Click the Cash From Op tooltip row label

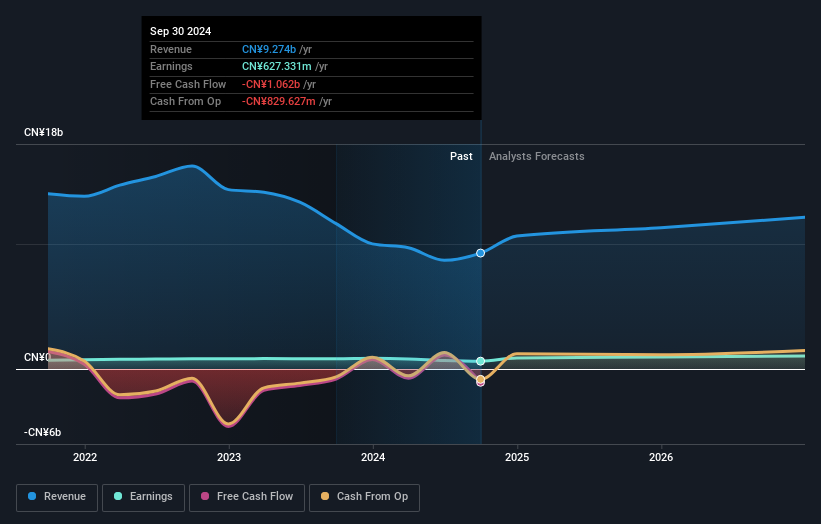pyautogui.click(x=185, y=102)
